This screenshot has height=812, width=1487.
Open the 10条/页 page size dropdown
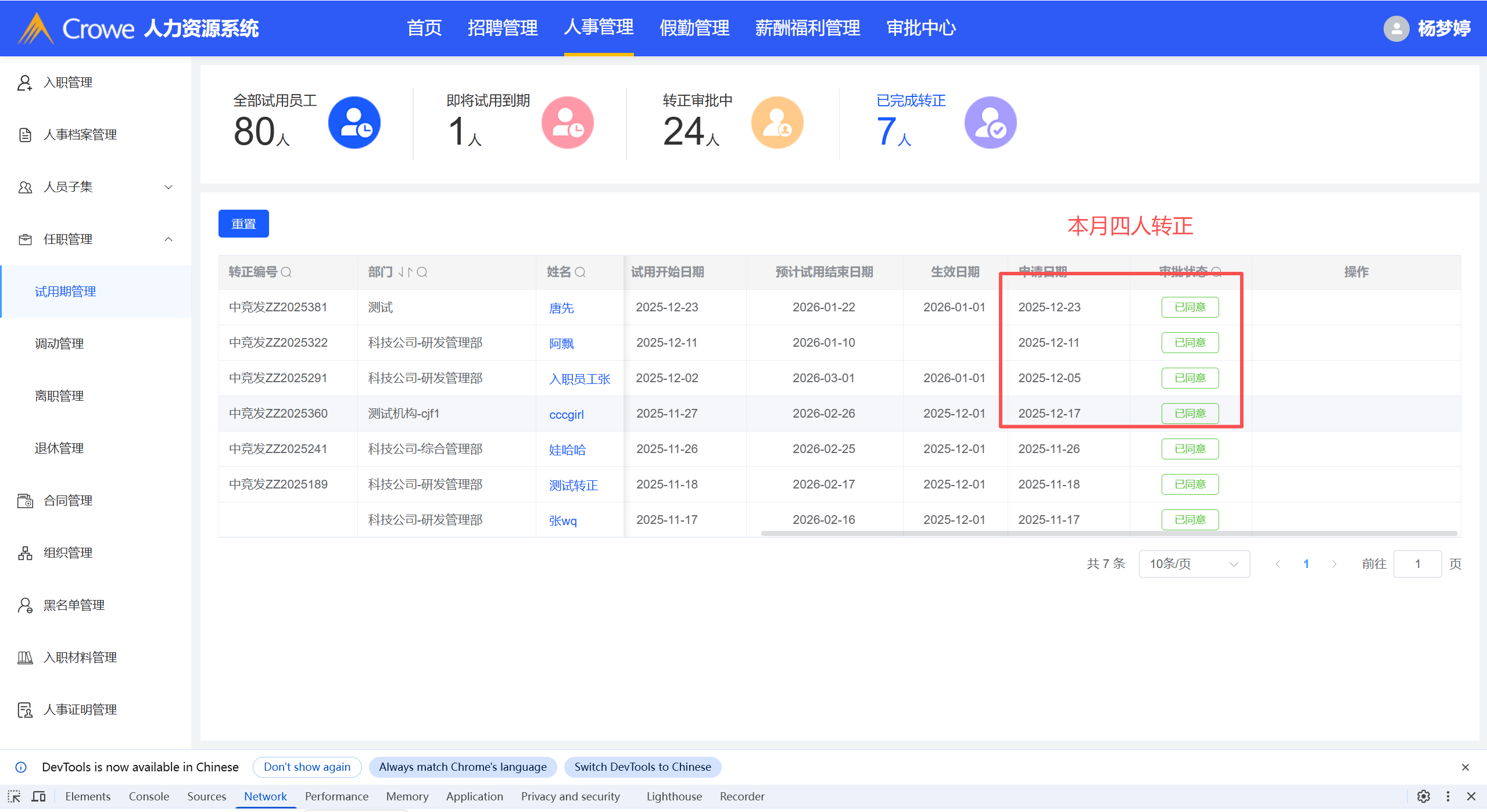coord(1194,564)
